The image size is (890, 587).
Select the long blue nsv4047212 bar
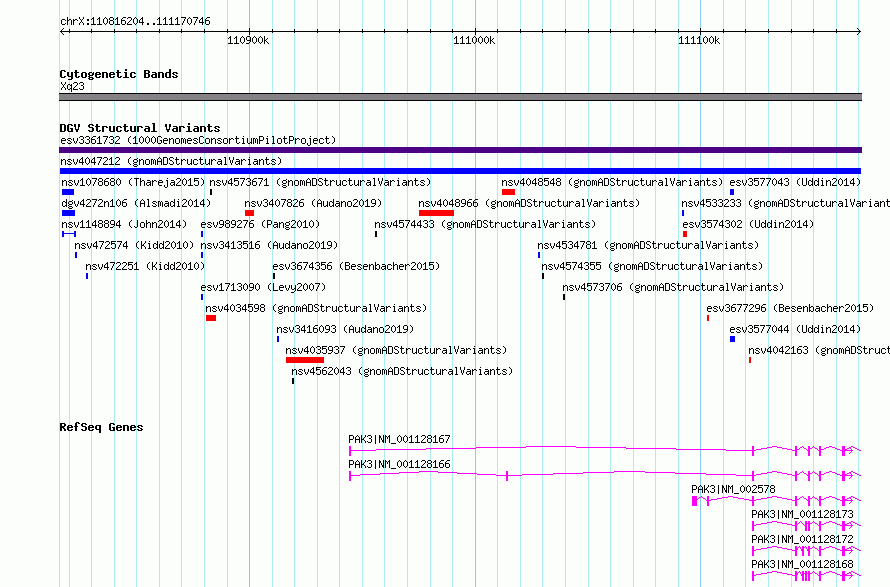click(x=460, y=171)
